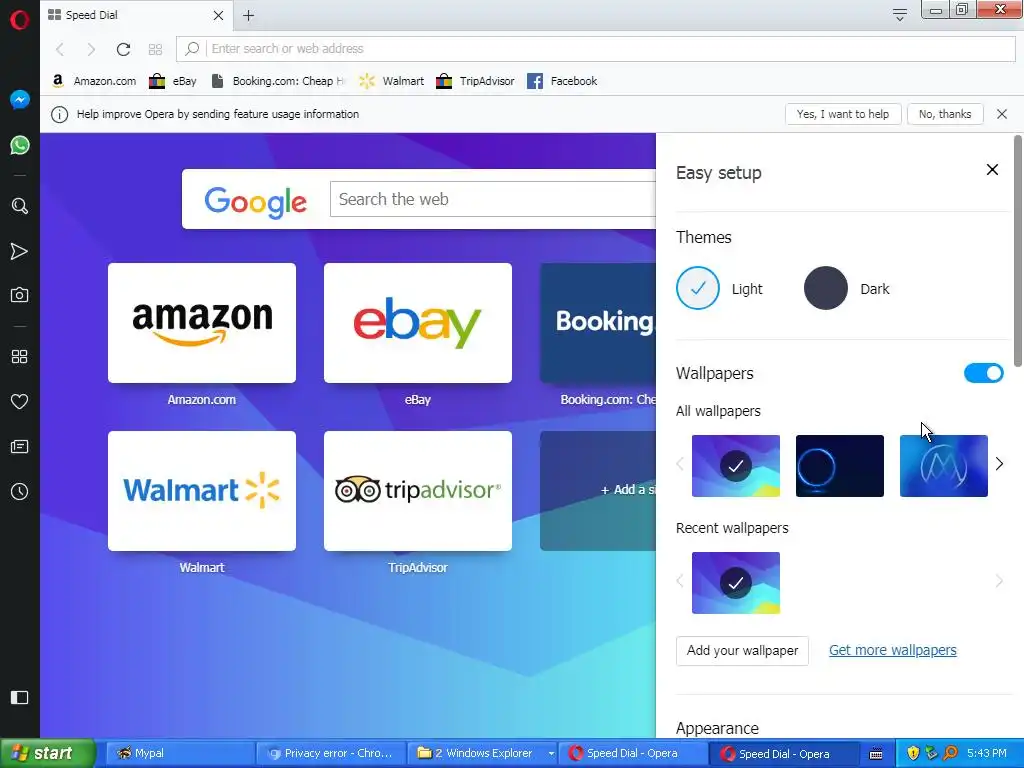Open Facebook Messenger in the sidebar
The height and width of the screenshot is (768, 1024).
[x=20, y=100]
